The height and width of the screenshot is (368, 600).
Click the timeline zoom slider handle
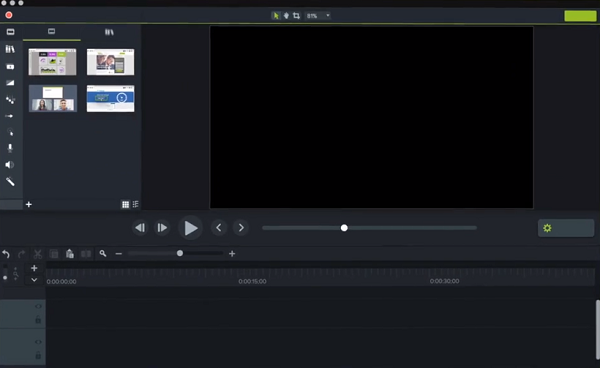click(180, 253)
